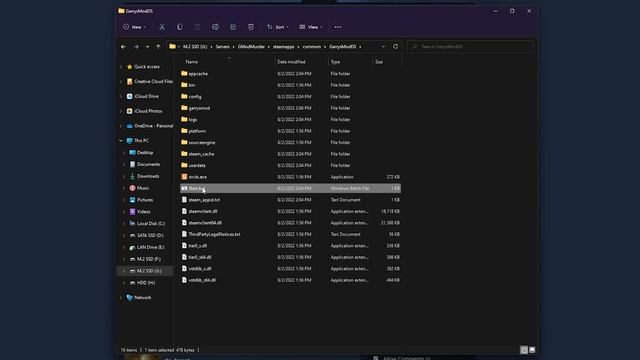Expand the Desktop tree node chevron
640x360 pixels.
click(x=124, y=153)
